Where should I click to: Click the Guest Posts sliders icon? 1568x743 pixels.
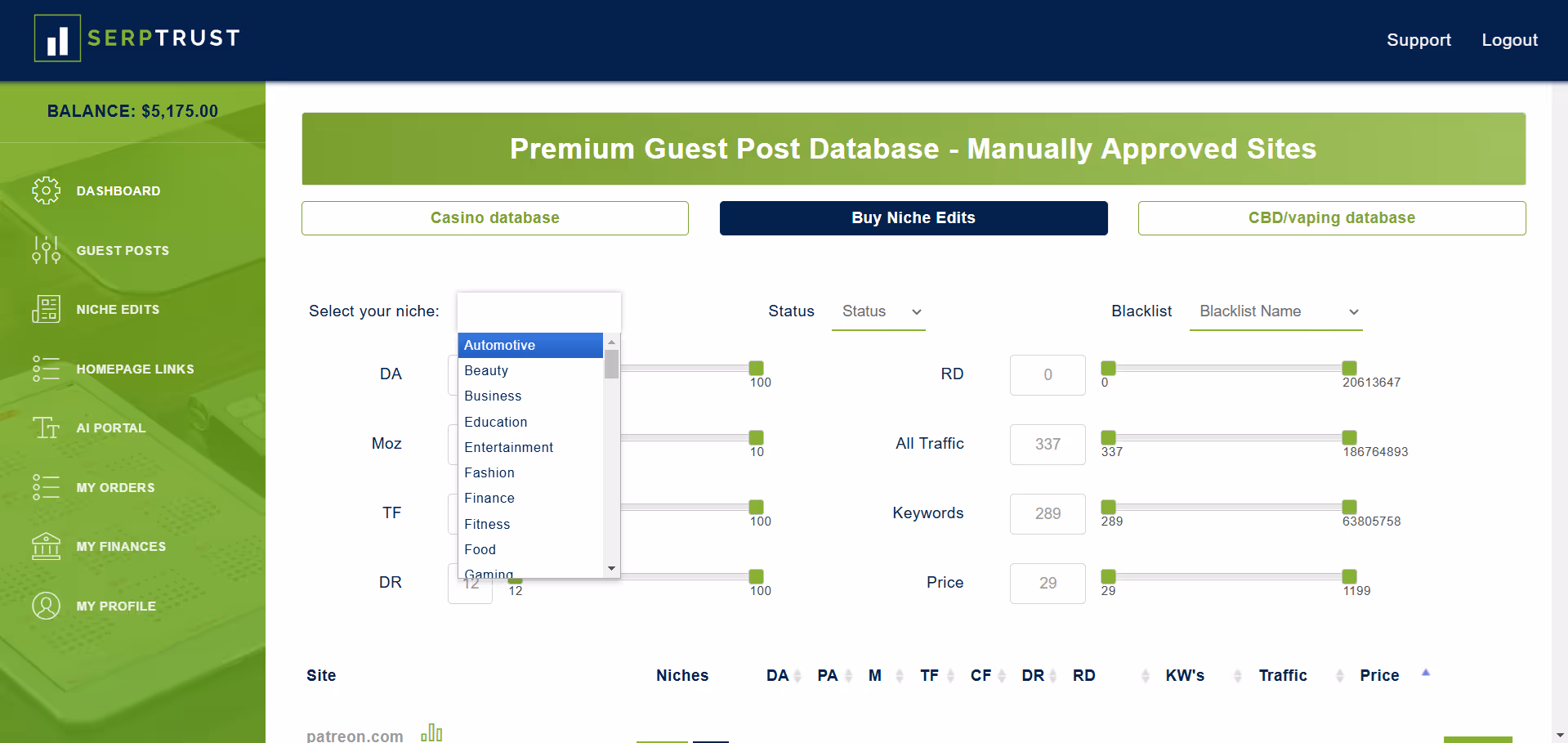[46, 250]
